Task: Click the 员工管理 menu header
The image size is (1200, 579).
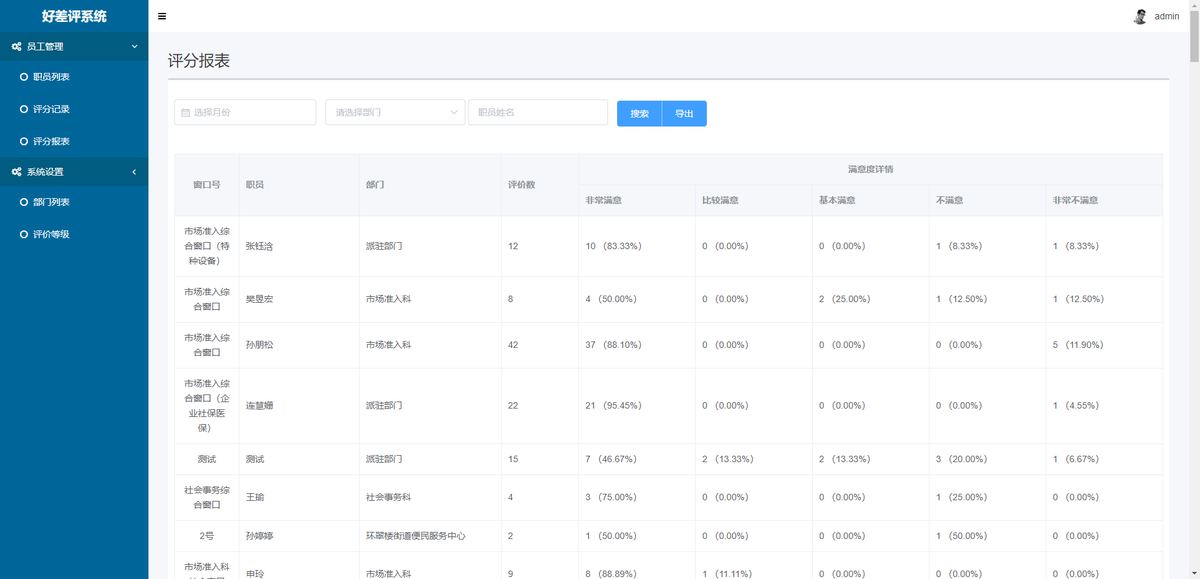Action: (x=74, y=47)
